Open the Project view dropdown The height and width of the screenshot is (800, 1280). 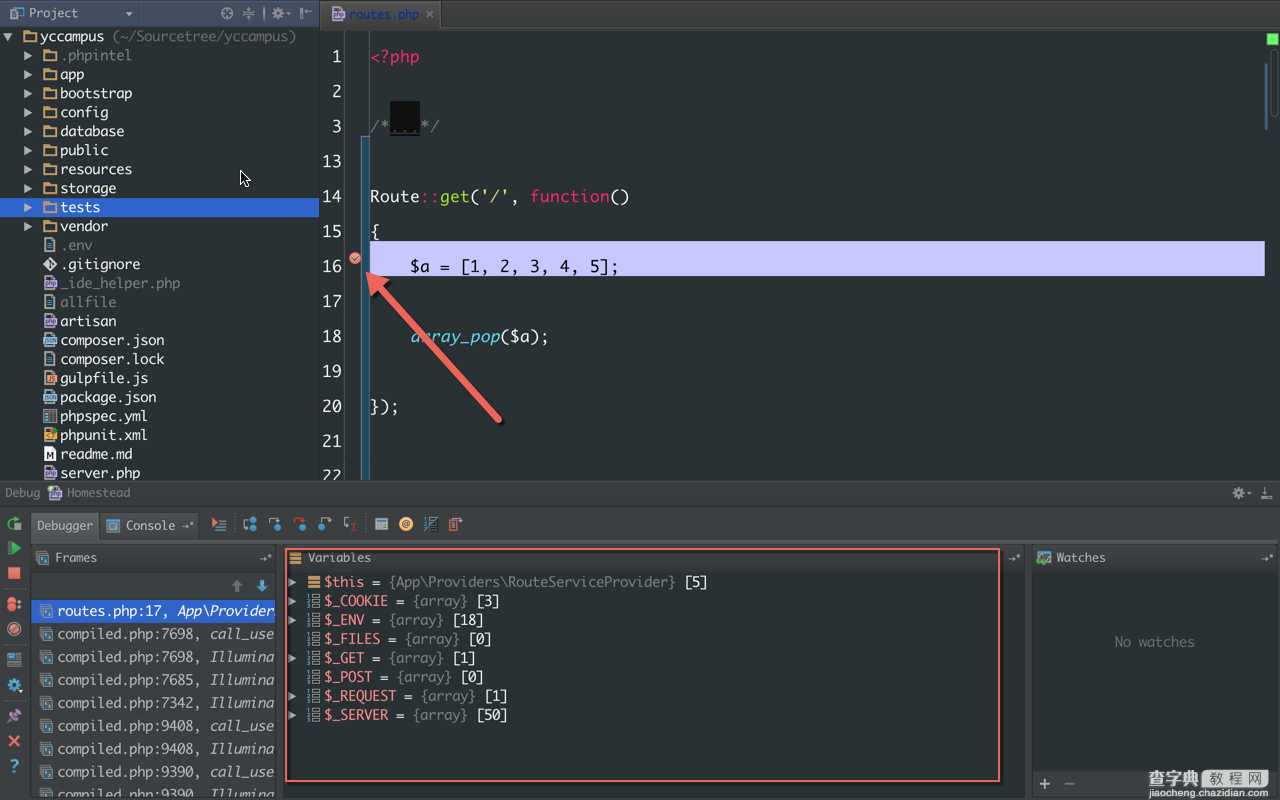coord(129,14)
